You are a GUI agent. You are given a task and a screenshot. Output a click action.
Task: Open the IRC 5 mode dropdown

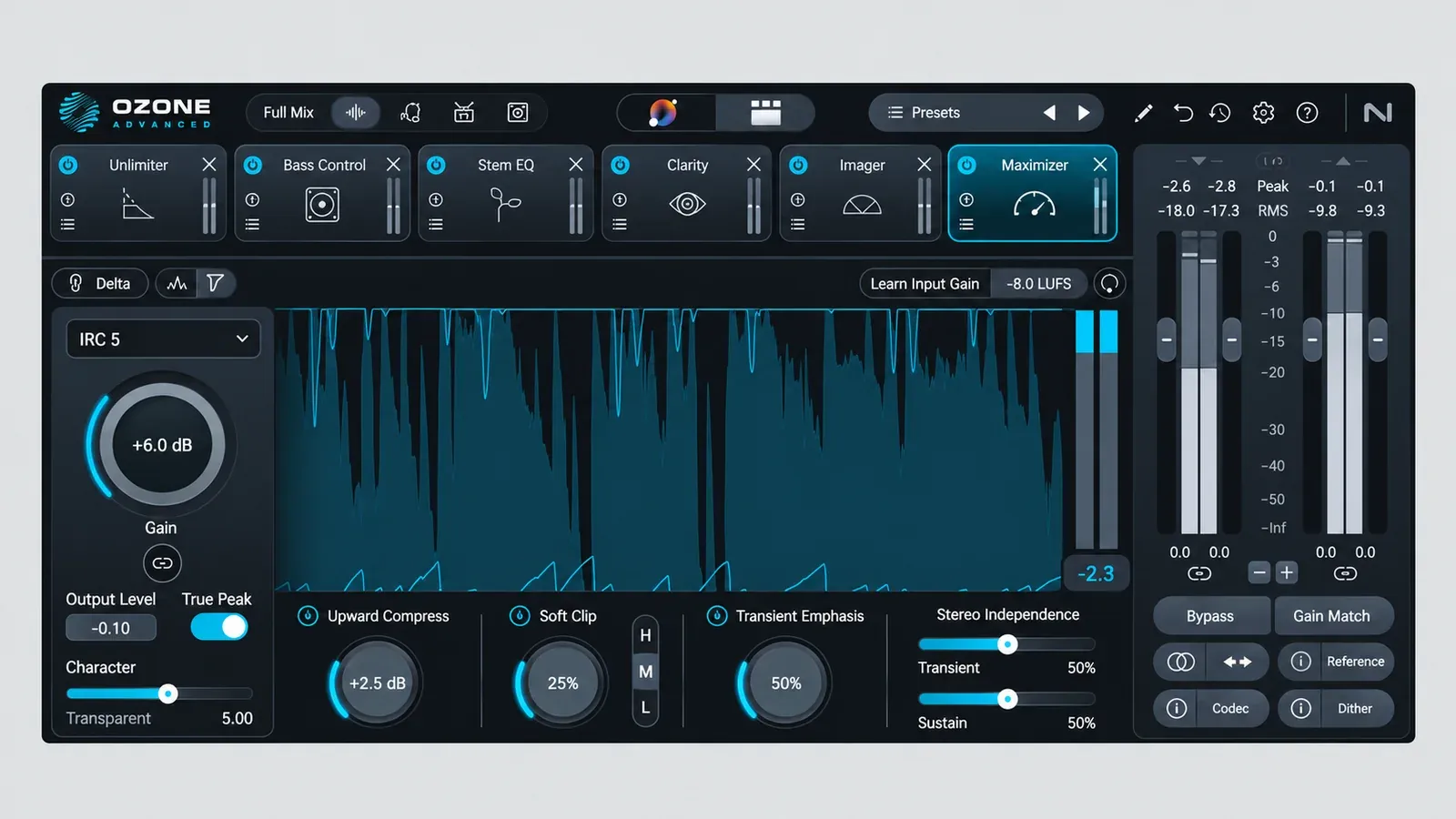163,339
